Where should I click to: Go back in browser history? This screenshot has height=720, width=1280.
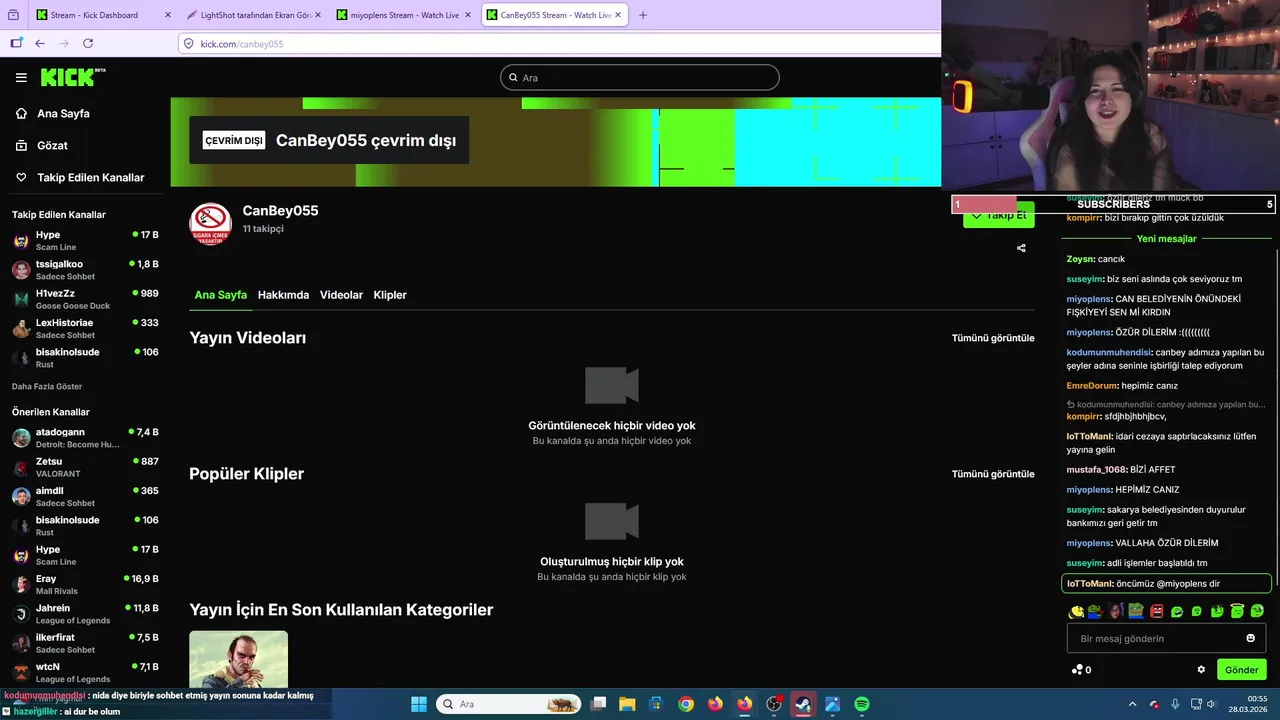pos(40,43)
